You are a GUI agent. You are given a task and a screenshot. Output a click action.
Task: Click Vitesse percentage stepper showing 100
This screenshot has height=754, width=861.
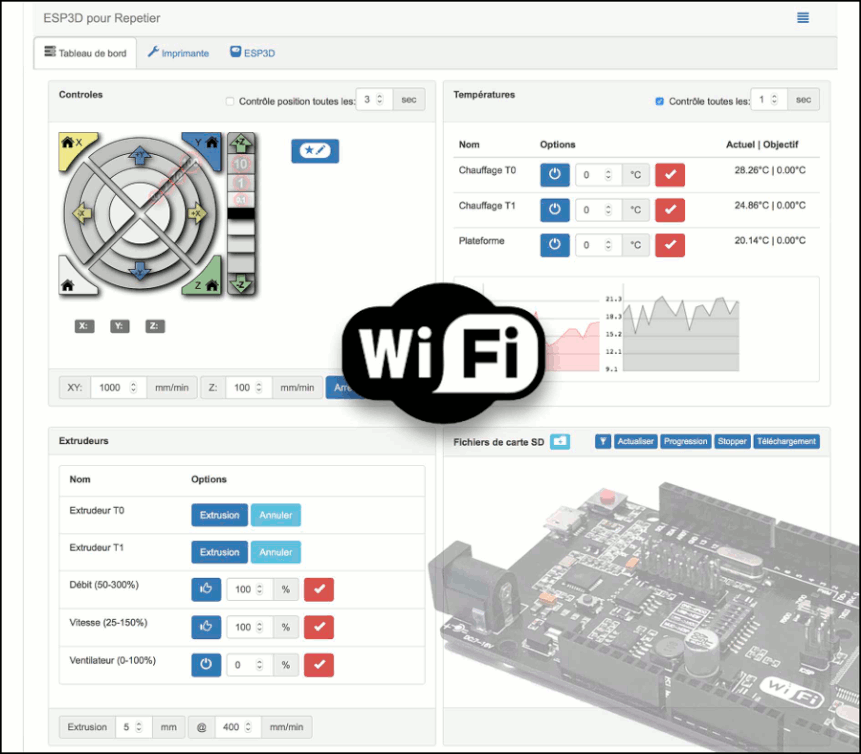pyautogui.click(x=250, y=627)
